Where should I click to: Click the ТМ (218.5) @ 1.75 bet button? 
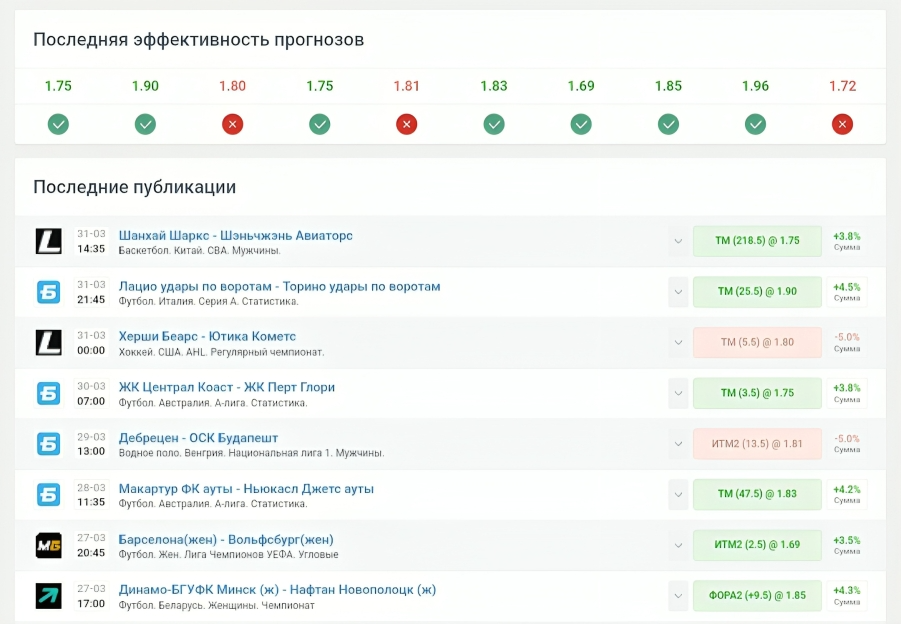tap(757, 241)
